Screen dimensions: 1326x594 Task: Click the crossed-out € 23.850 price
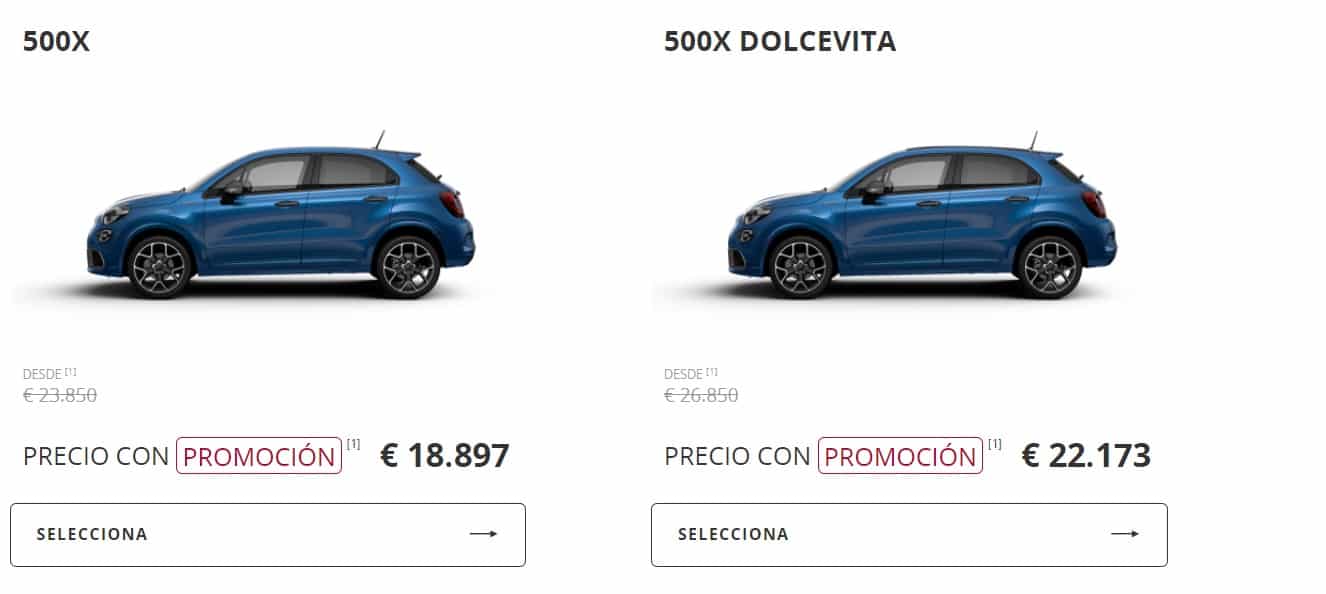(60, 395)
